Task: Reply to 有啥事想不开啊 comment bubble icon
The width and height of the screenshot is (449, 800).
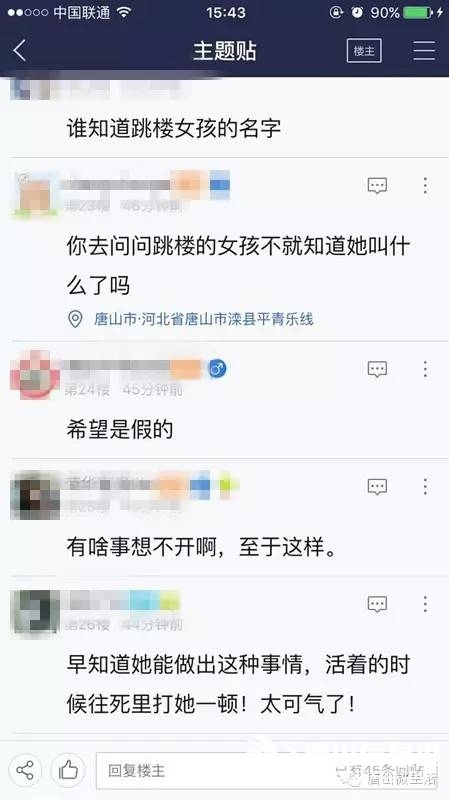Action: coord(377,487)
